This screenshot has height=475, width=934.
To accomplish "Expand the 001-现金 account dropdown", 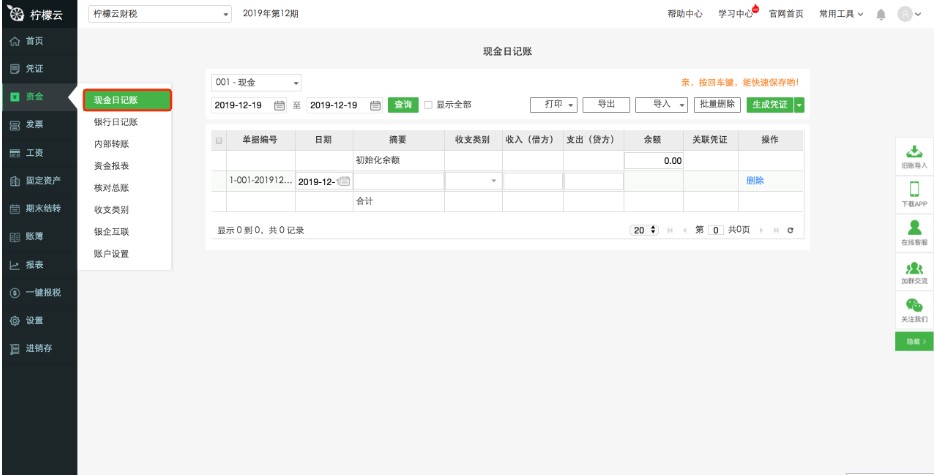I will coord(256,82).
